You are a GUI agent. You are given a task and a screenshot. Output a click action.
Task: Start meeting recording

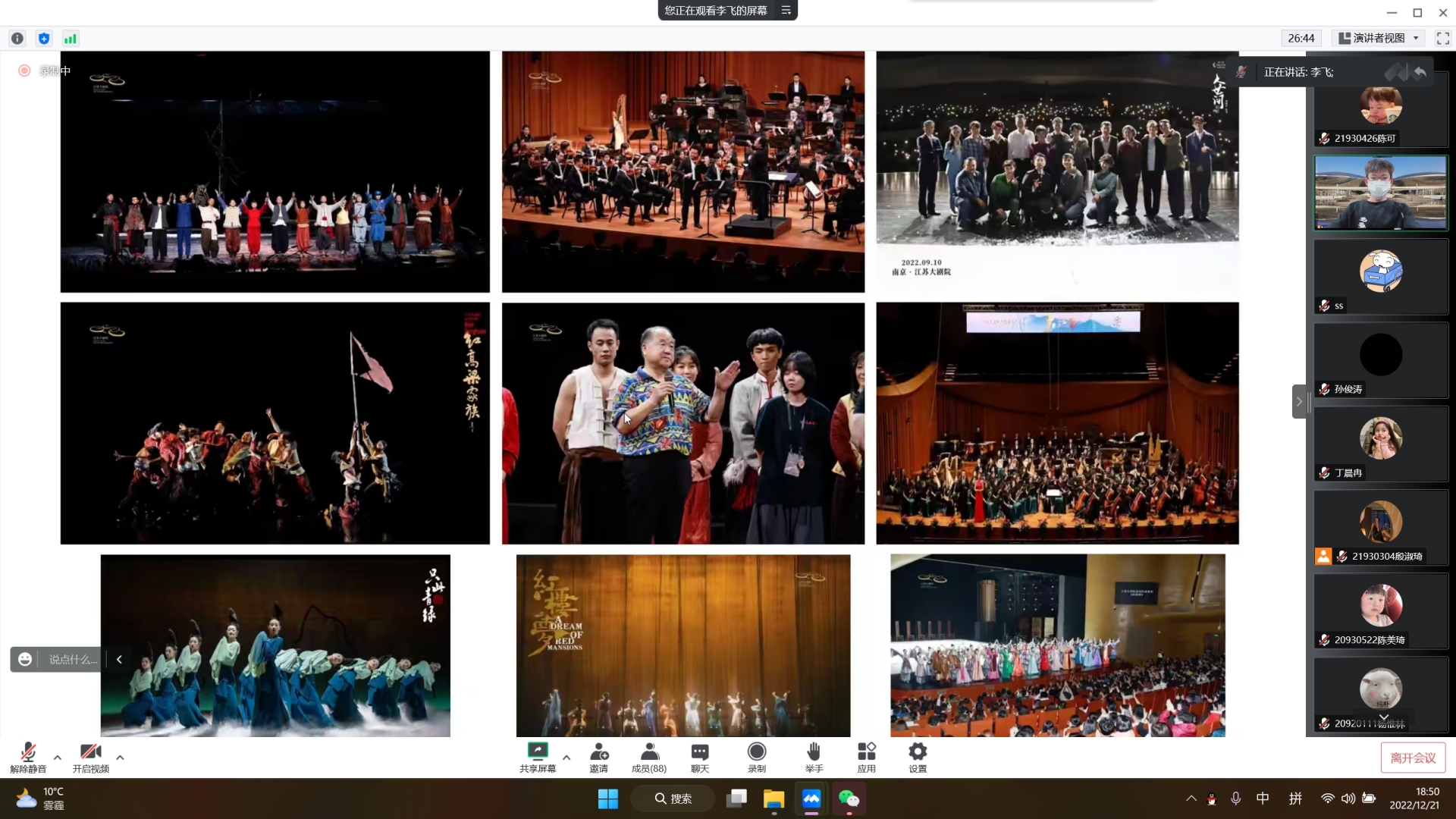pyautogui.click(x=757, y=757)
